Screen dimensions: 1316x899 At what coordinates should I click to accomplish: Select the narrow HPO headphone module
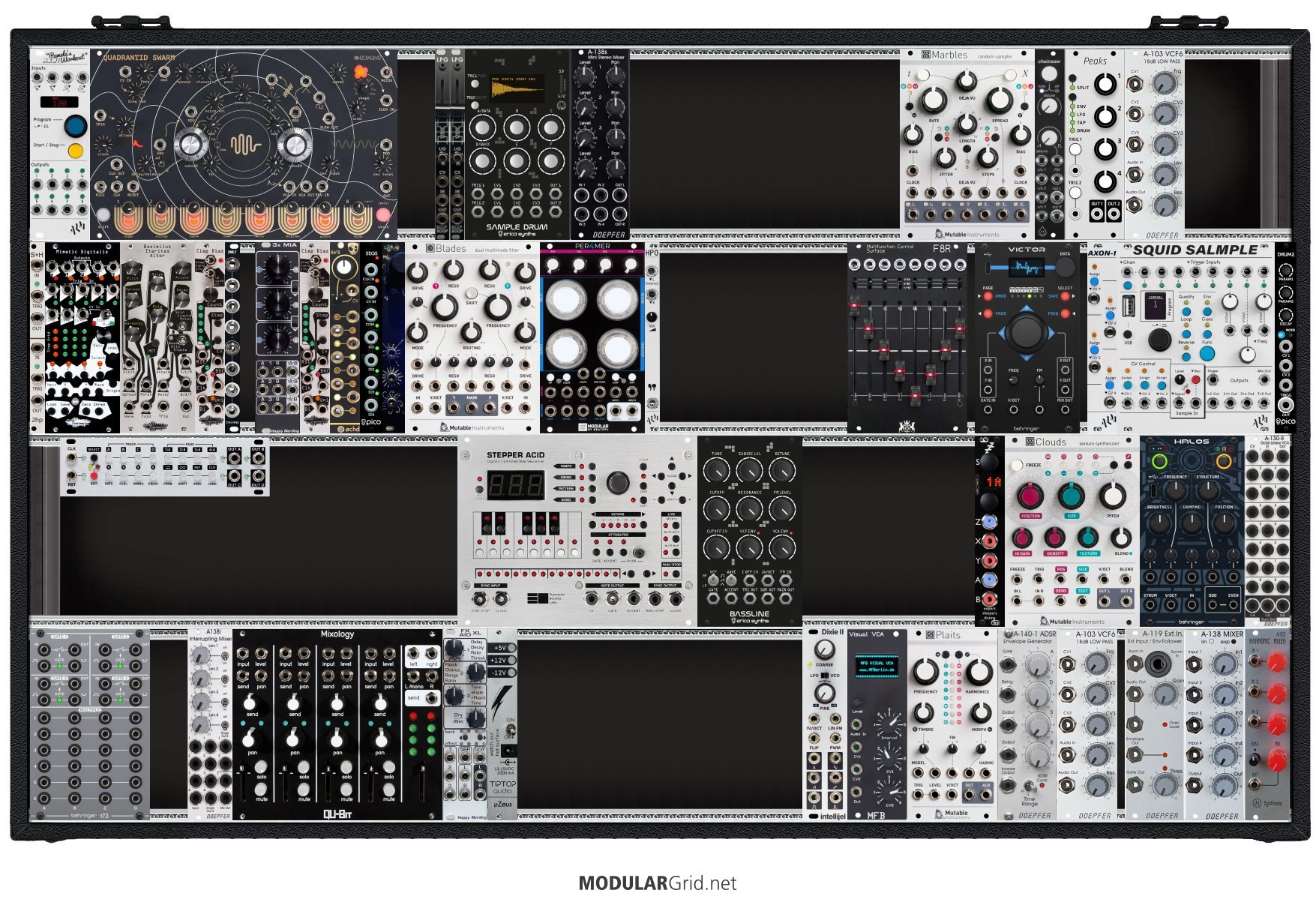652,337
